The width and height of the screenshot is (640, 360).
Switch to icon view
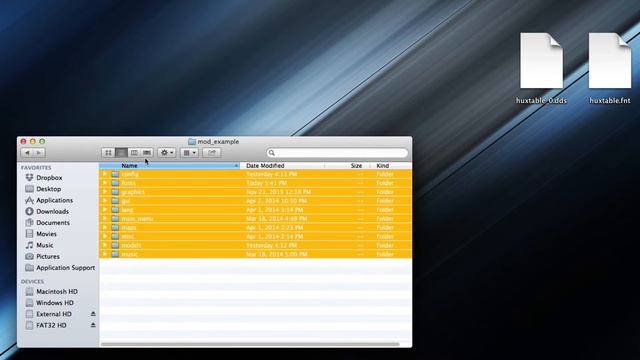click(108, 153)
